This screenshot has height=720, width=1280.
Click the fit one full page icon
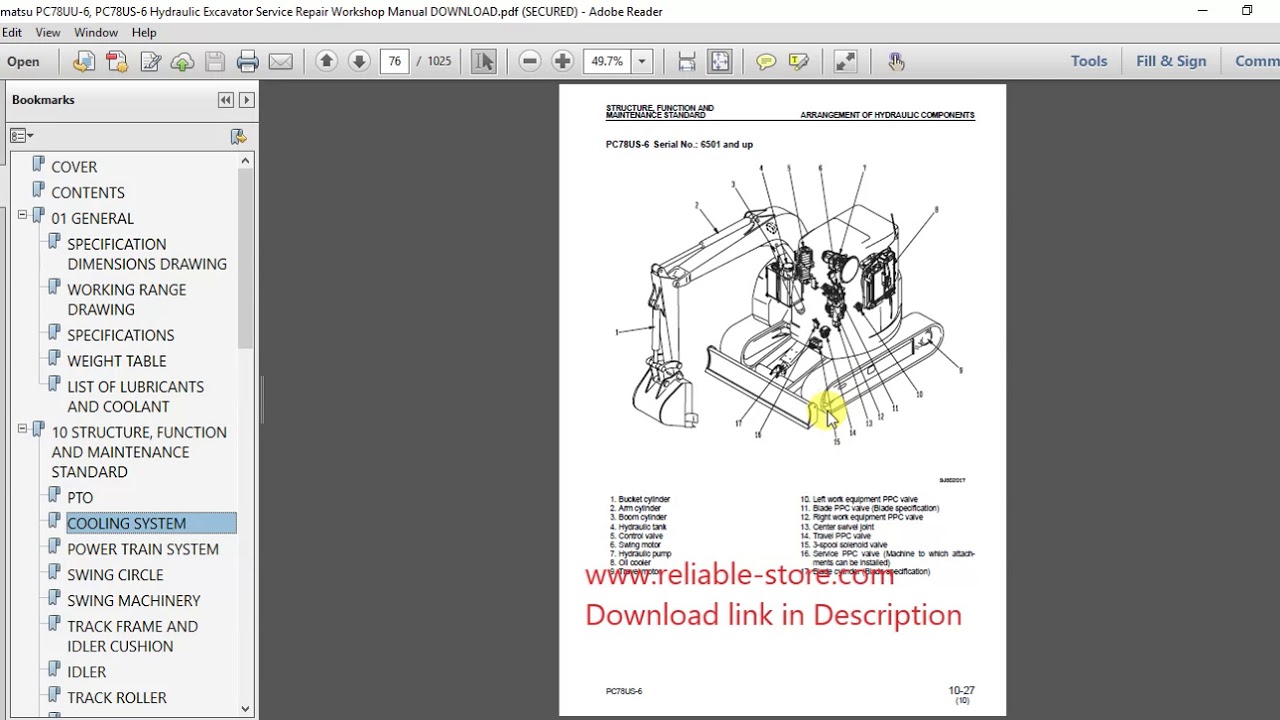click(720, 61)
